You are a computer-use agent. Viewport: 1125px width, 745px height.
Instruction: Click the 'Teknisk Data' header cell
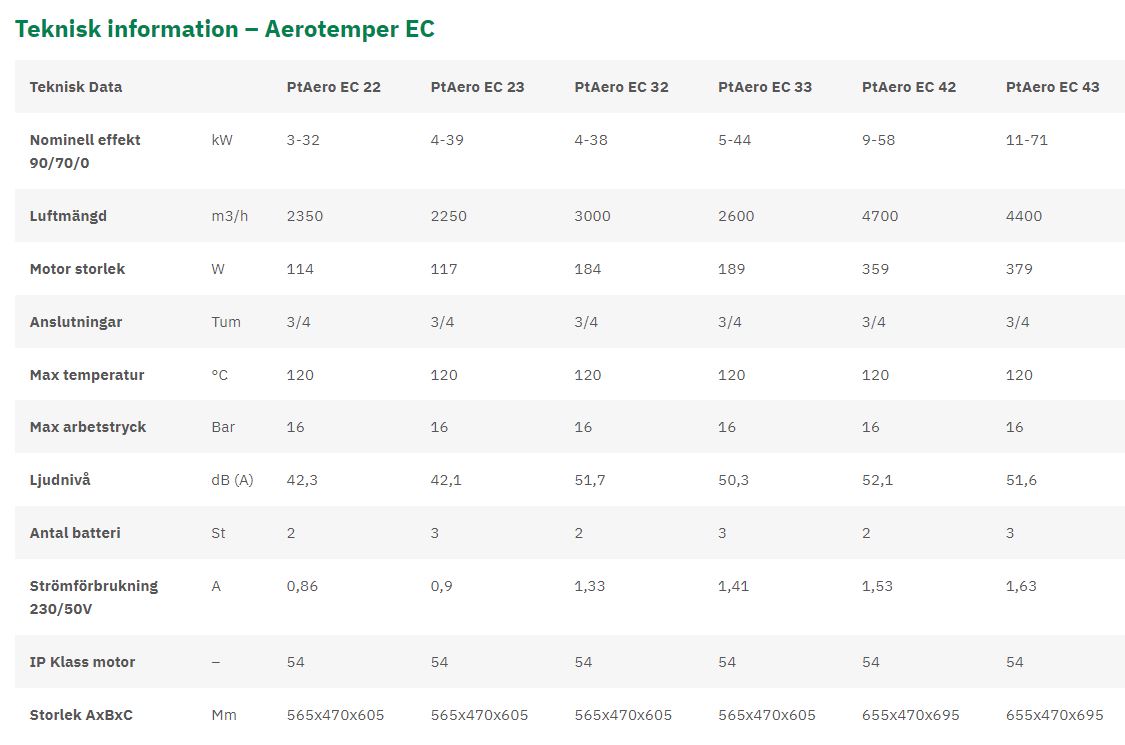76,87
